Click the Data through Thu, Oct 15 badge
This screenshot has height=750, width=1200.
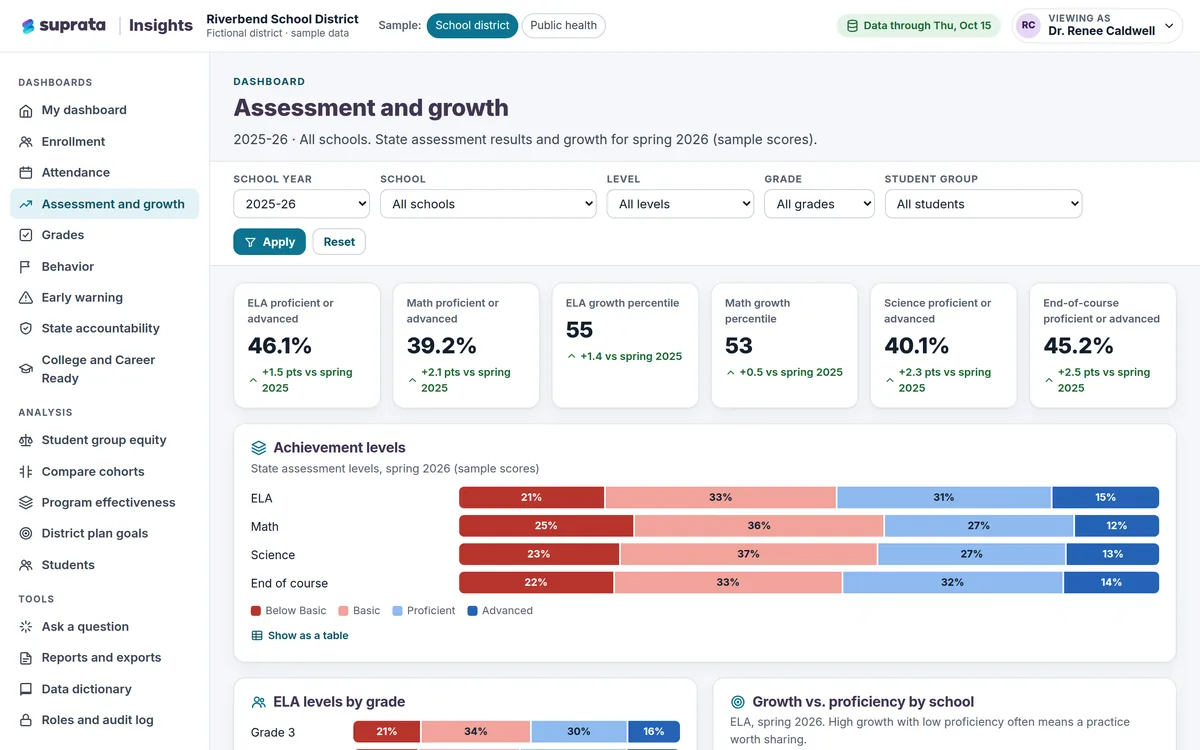click(x=920, y=26)
